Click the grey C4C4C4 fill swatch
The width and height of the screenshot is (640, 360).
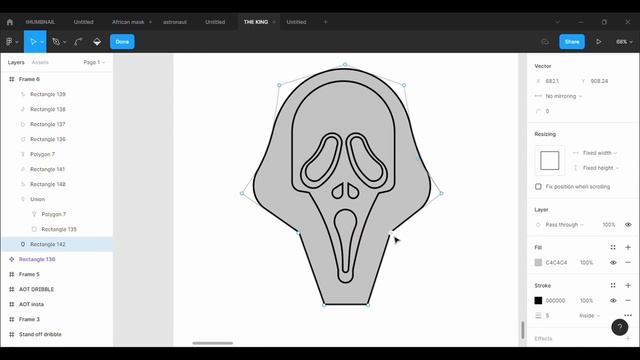click(538, 262)
